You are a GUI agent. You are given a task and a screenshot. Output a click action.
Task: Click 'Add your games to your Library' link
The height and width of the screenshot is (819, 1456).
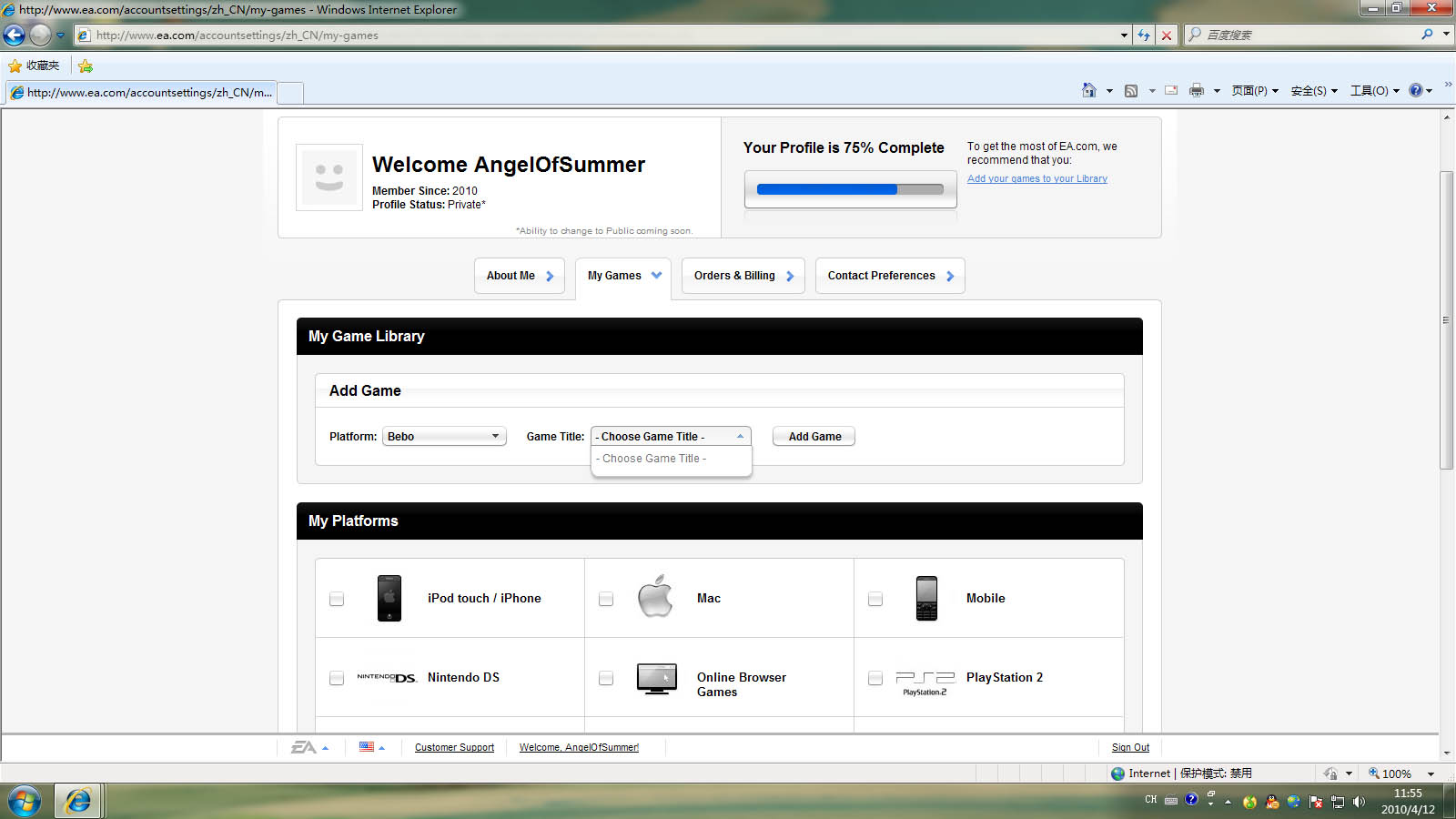pyautogui.click(x=1037, y=178)
